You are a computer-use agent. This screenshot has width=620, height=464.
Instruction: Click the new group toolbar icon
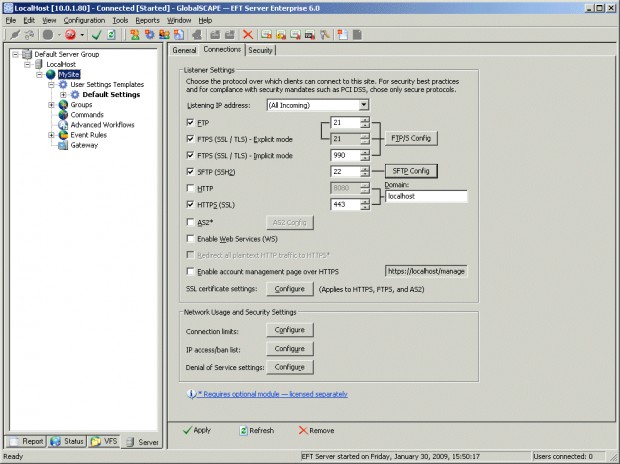[164, 35]
